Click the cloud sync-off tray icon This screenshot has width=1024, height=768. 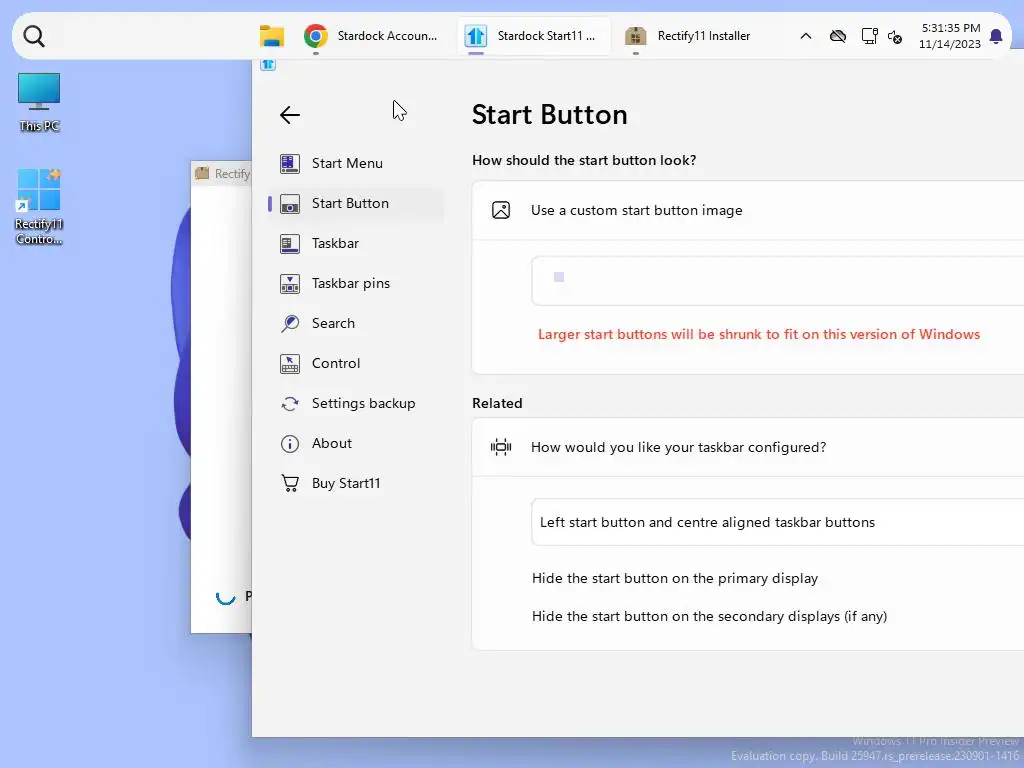click(x=838, y=36)
